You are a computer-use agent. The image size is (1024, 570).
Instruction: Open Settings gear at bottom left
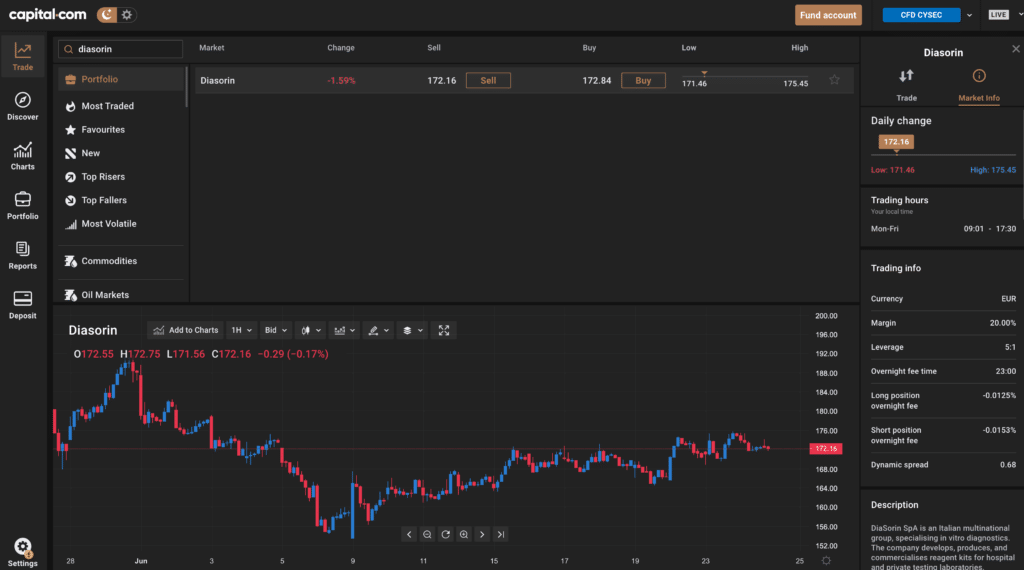coord(22,552)
